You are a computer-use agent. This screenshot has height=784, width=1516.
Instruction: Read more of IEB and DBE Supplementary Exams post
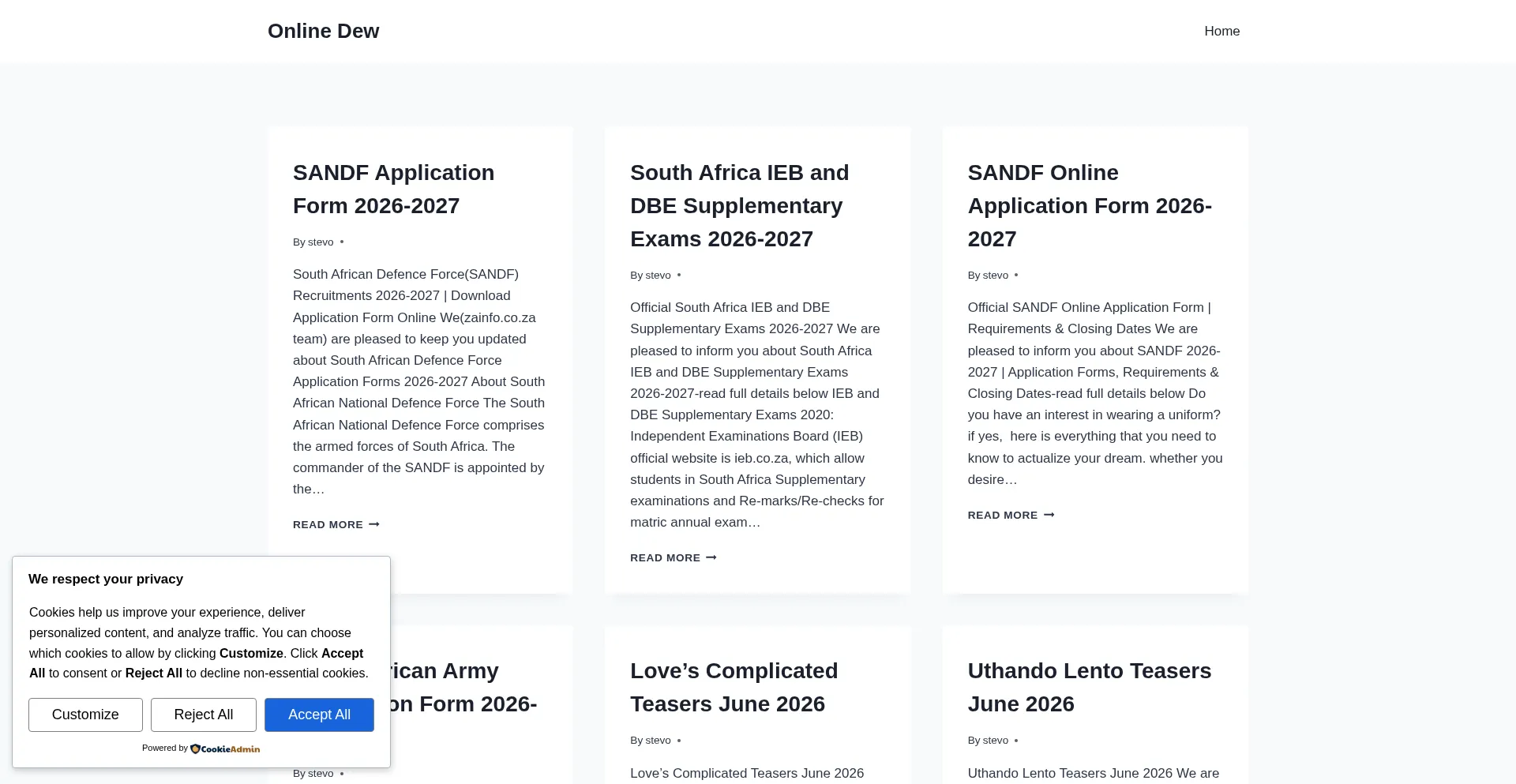[673, 557]
